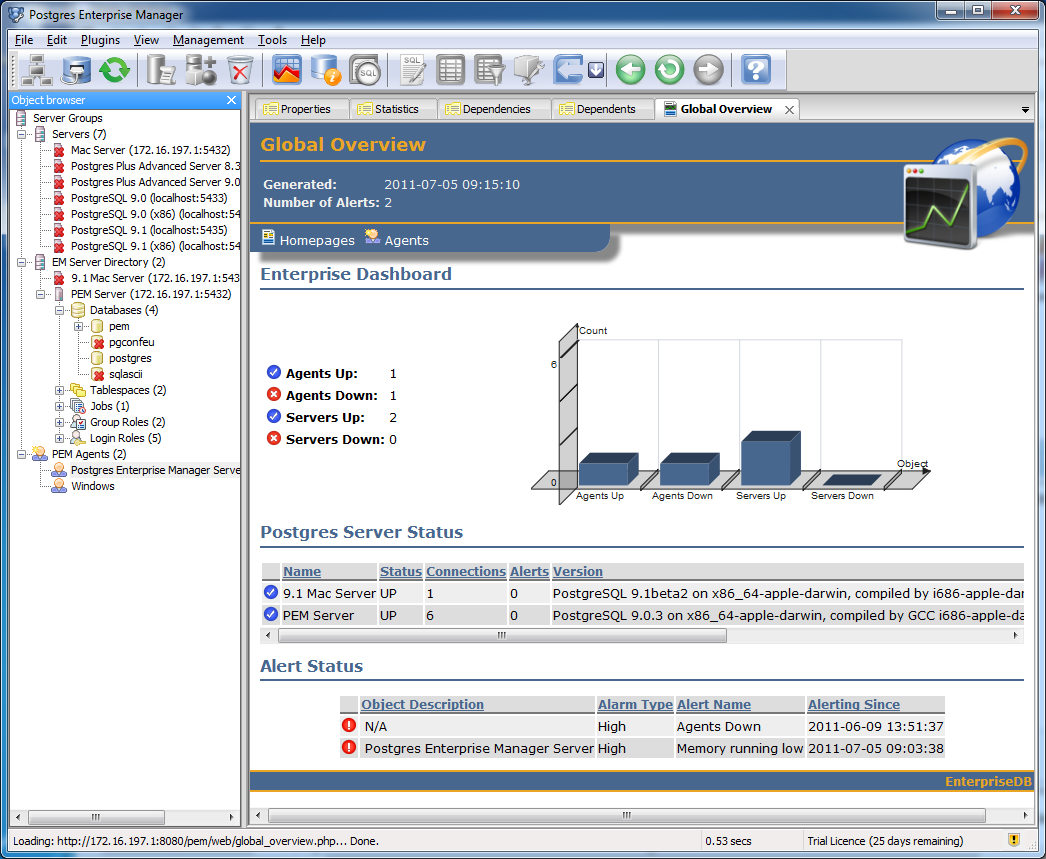Click the yellow warning icon in status bar
1046x859 pixels.
tap(1013, 840)
